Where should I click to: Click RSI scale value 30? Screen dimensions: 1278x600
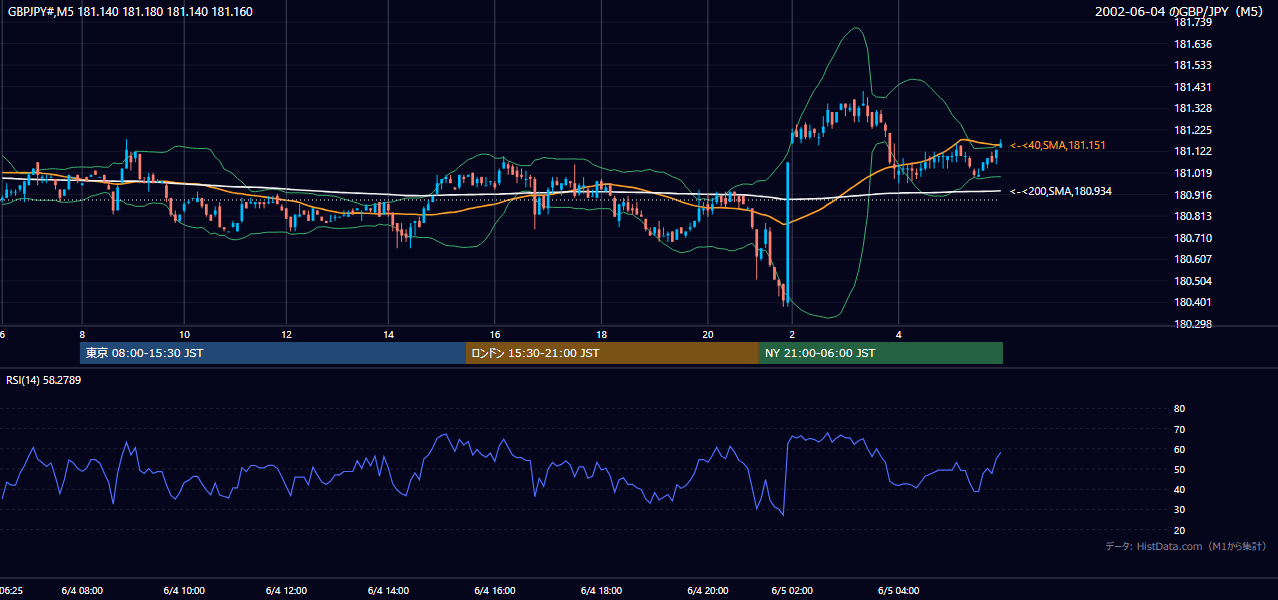pos(1179,509)
